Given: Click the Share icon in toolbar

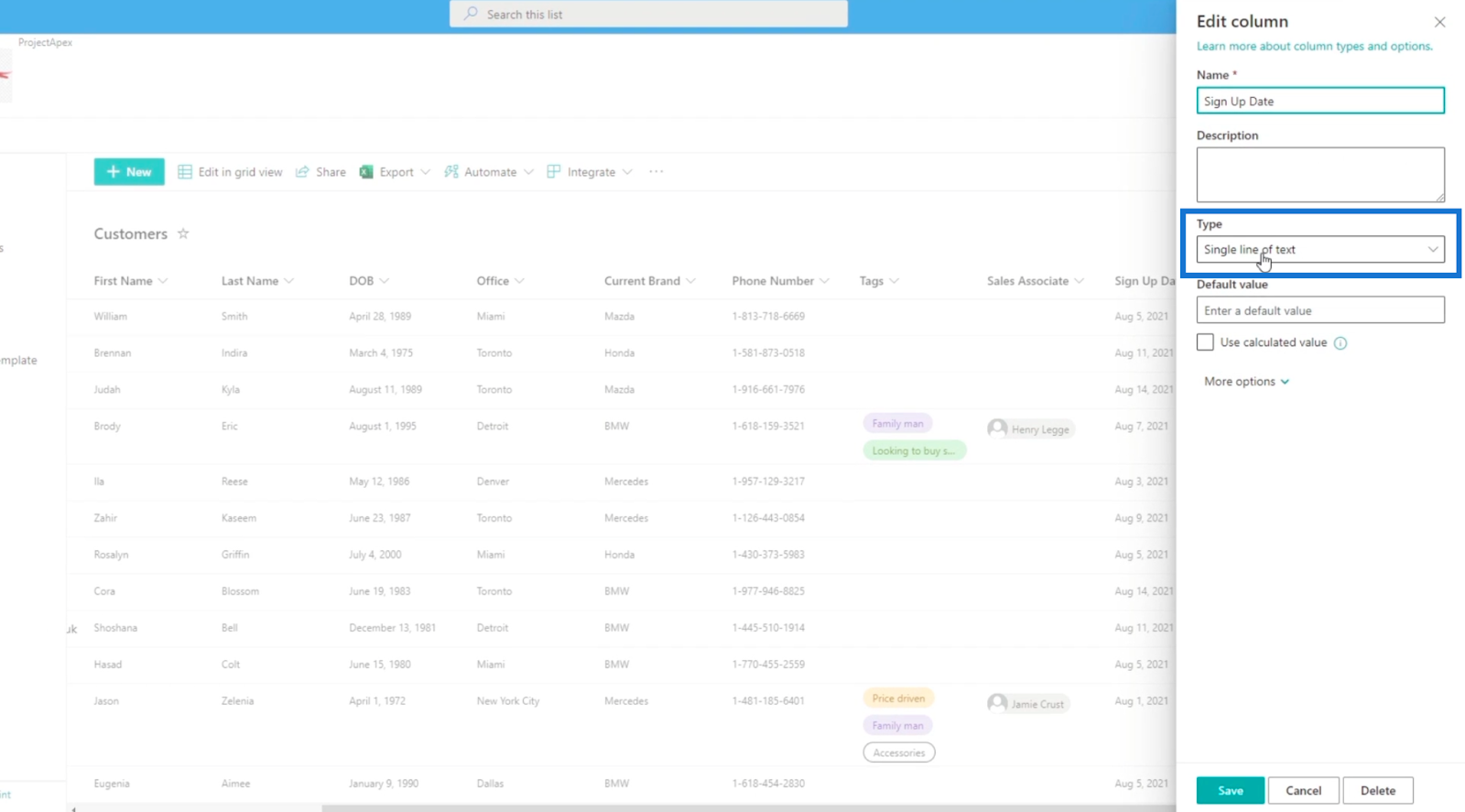Looking at the screenshot, I should point(302,172).
